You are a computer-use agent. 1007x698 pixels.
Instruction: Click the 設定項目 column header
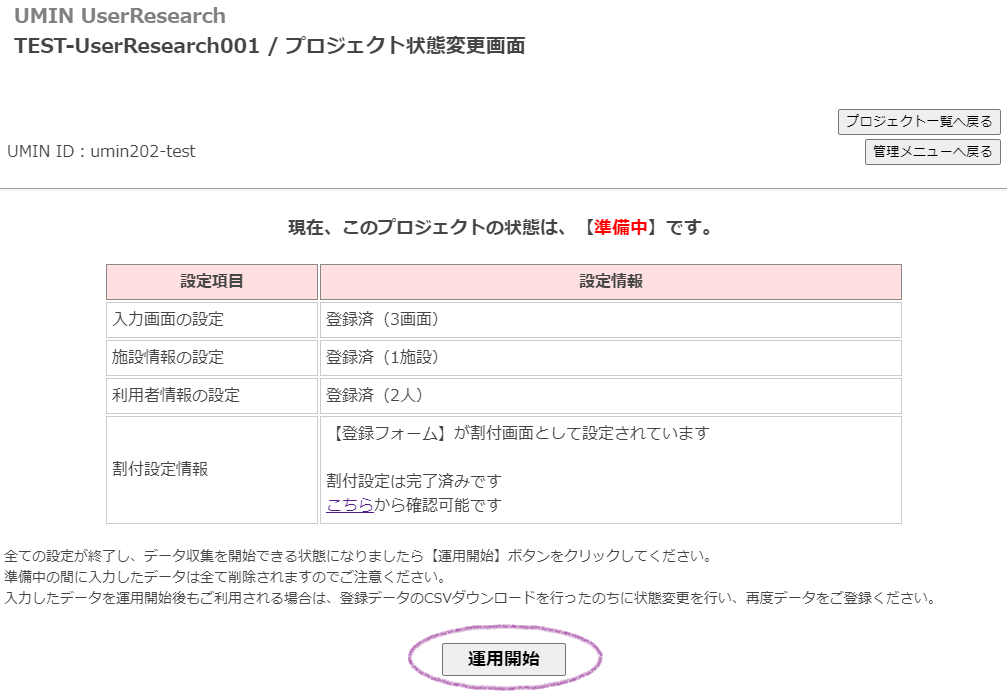[x=212, y=282]
